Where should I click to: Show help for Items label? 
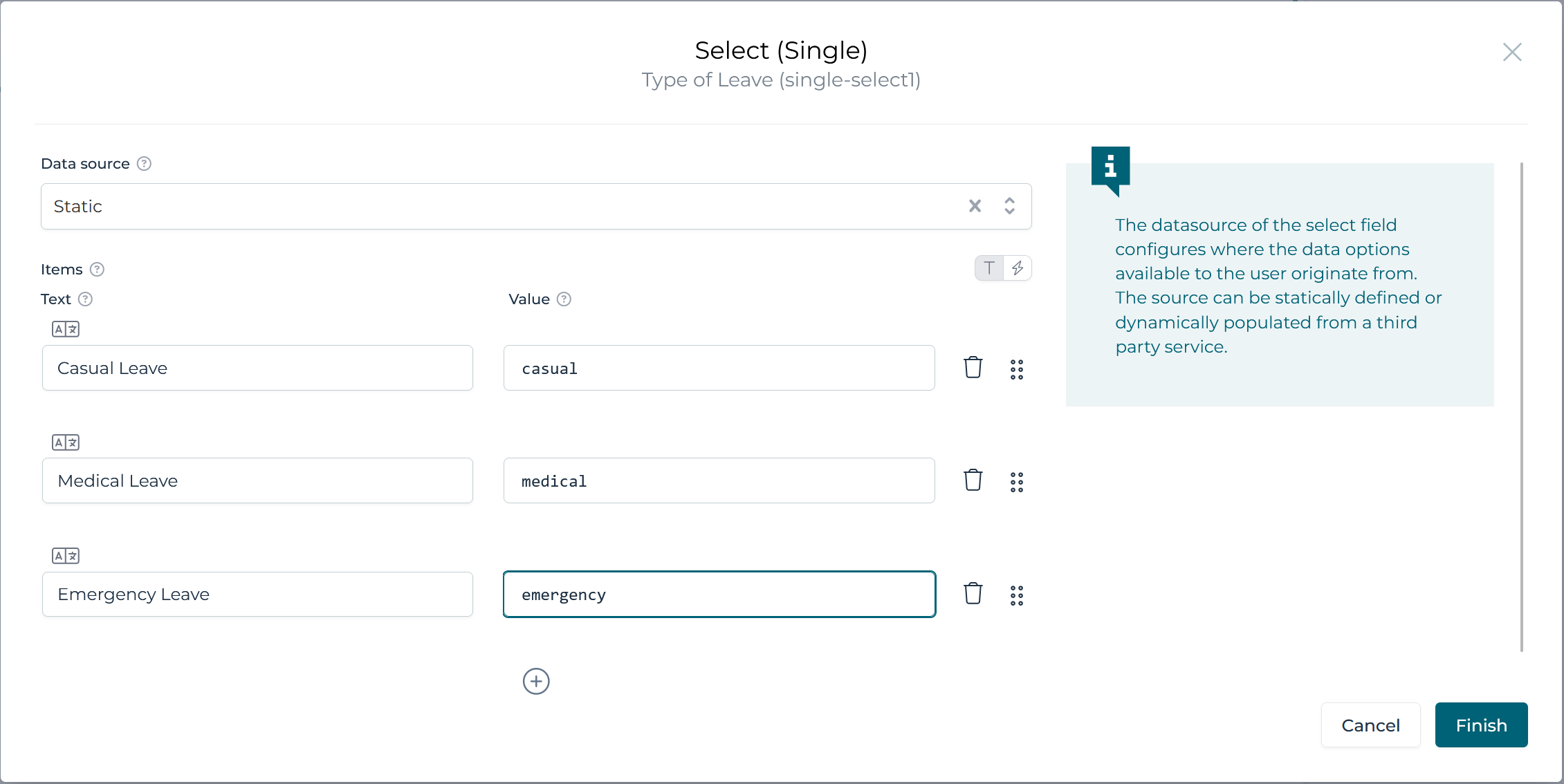coord(98,270)
